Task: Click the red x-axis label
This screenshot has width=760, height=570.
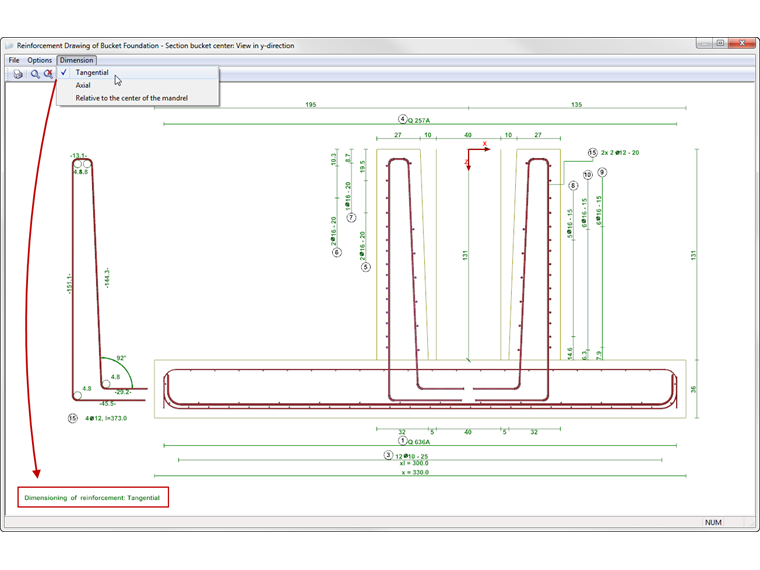Action: click(484, 144)
